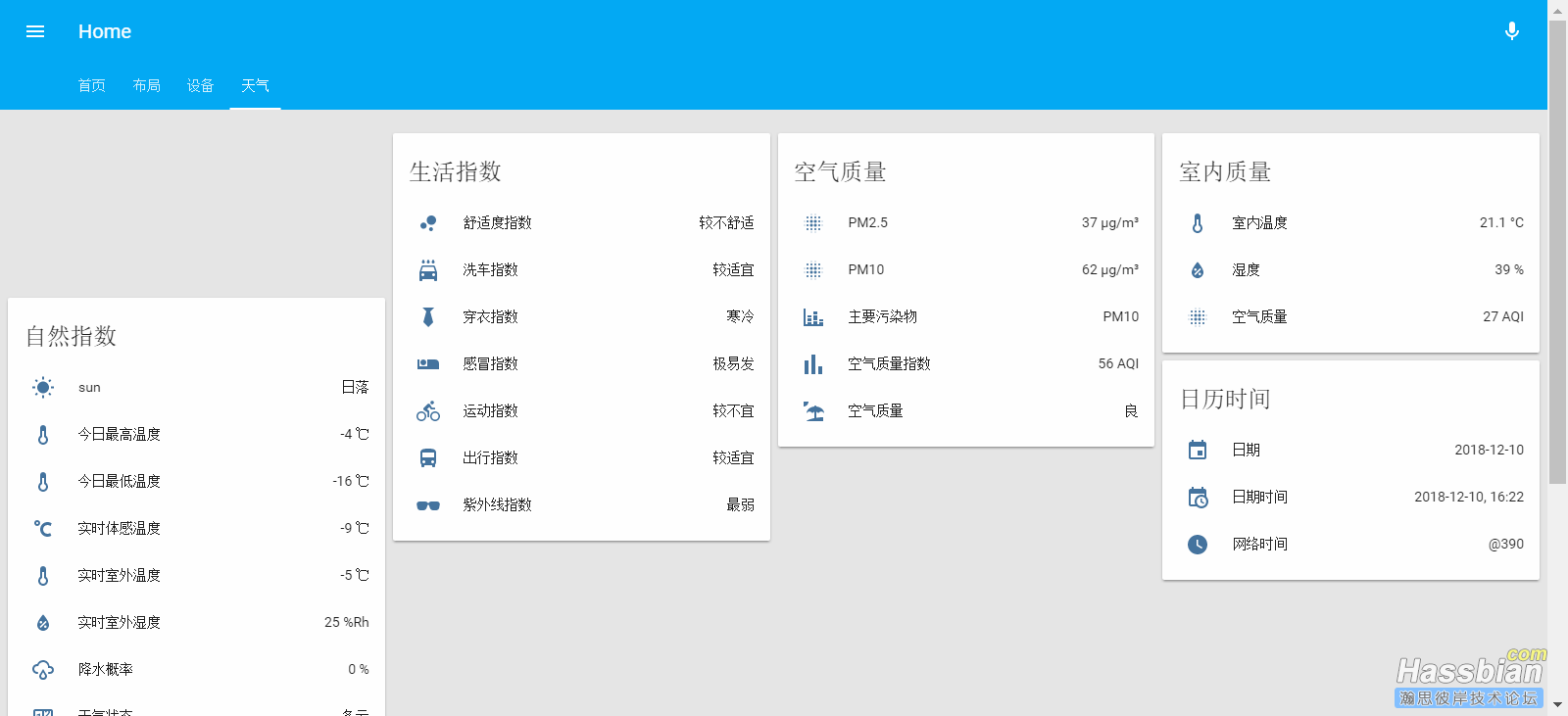Open the hamburger sidebar menu
Viewport: 1568px width, 716px height.
tap(35, 31)
